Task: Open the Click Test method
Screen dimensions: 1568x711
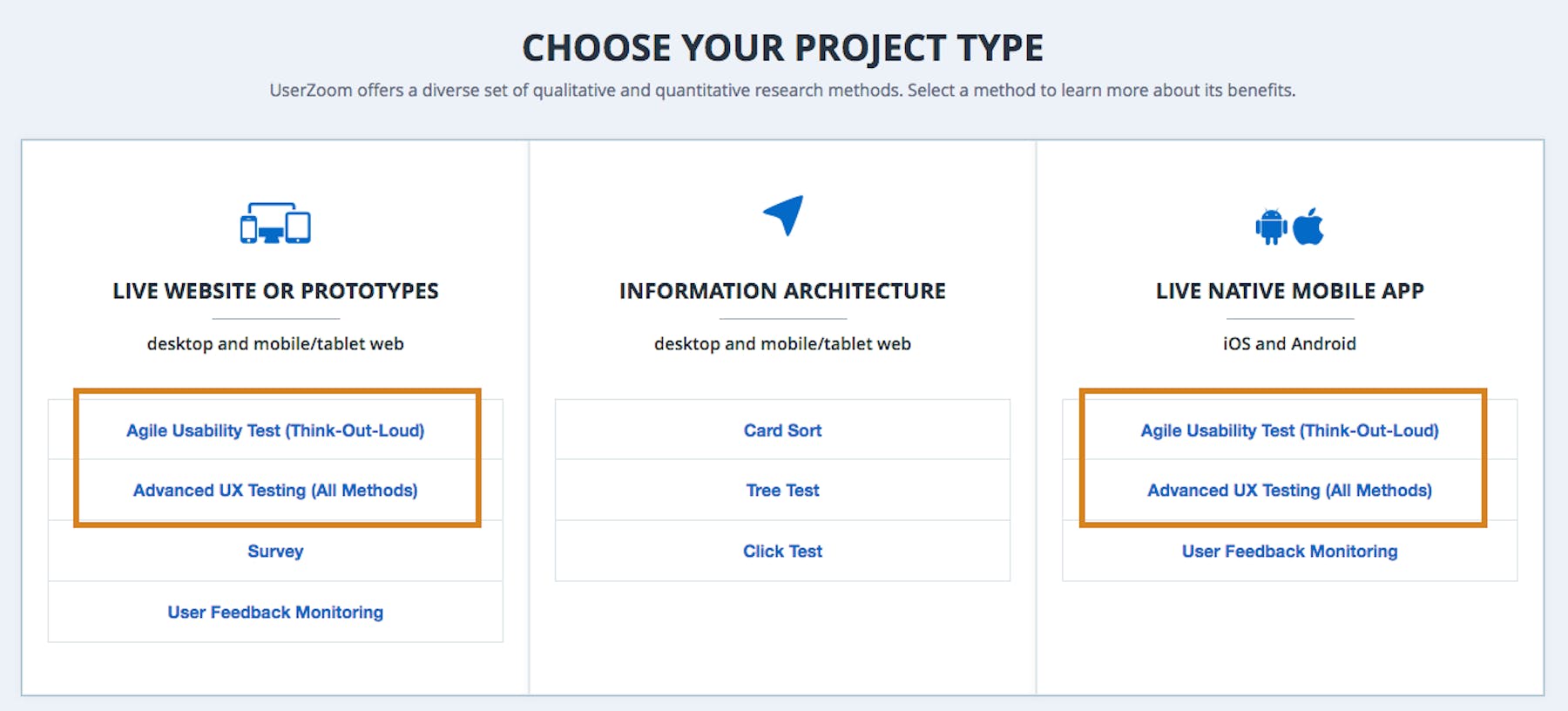Action: 782,552
